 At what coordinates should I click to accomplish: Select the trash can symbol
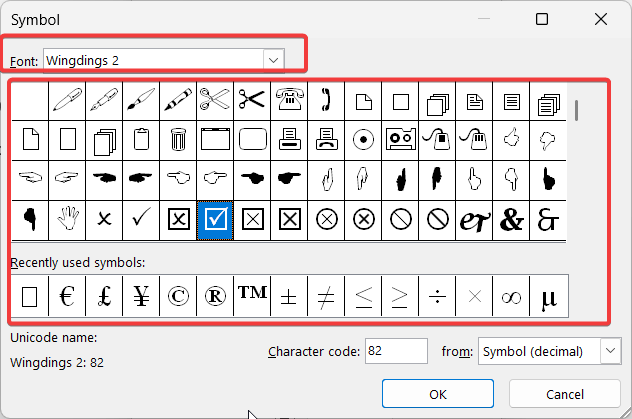click(x=178, y=140)
